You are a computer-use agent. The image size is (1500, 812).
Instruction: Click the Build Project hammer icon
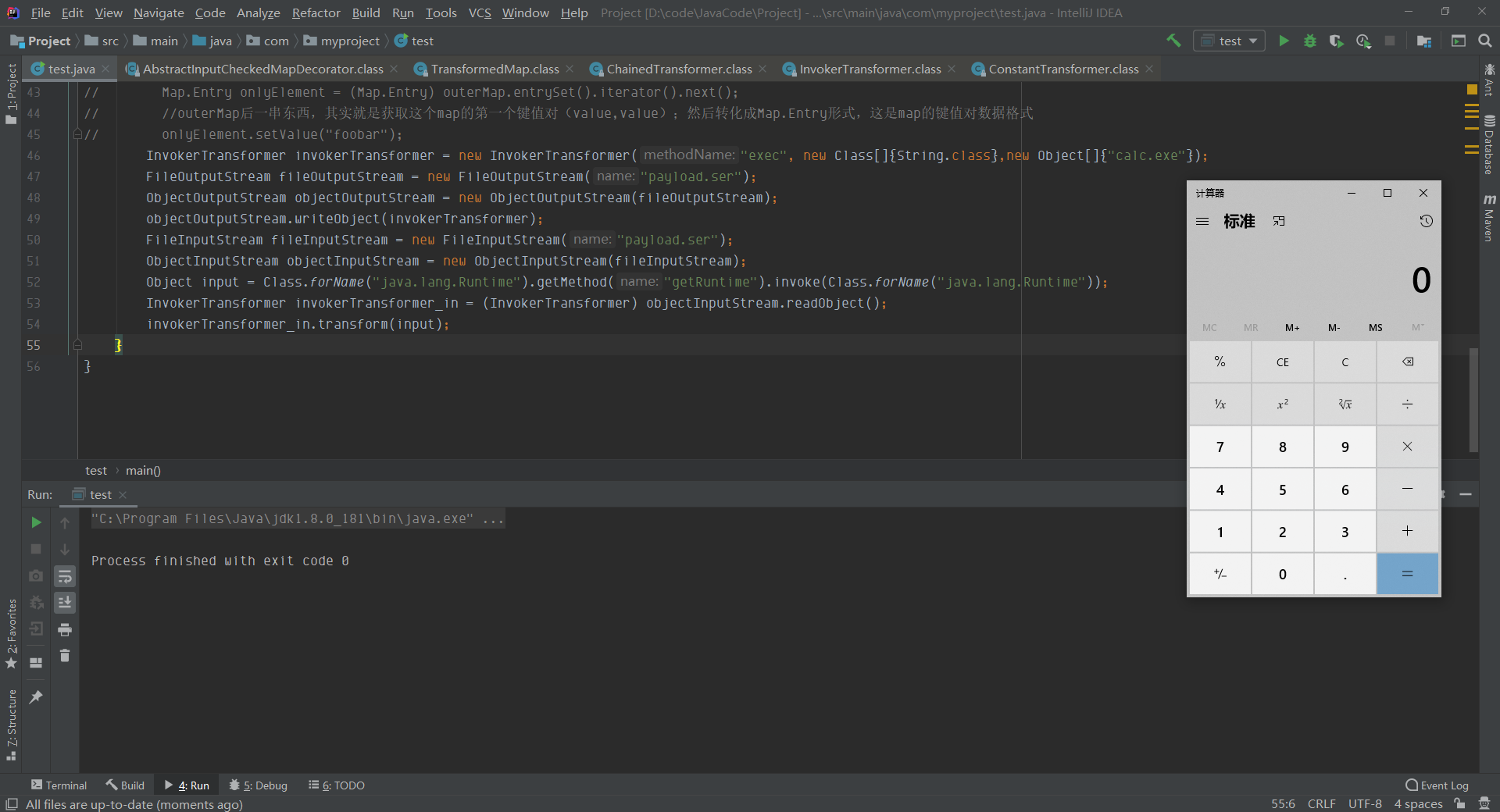(x=1173, y=41)
